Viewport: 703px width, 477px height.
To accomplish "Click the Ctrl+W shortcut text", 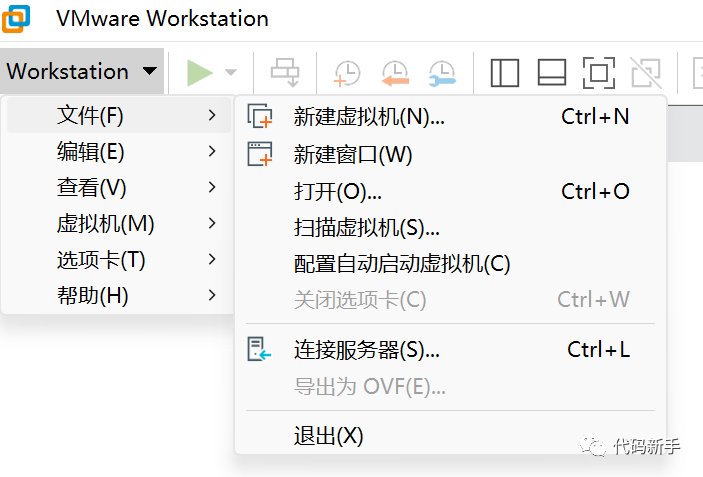I will click(x=593, y=299).
